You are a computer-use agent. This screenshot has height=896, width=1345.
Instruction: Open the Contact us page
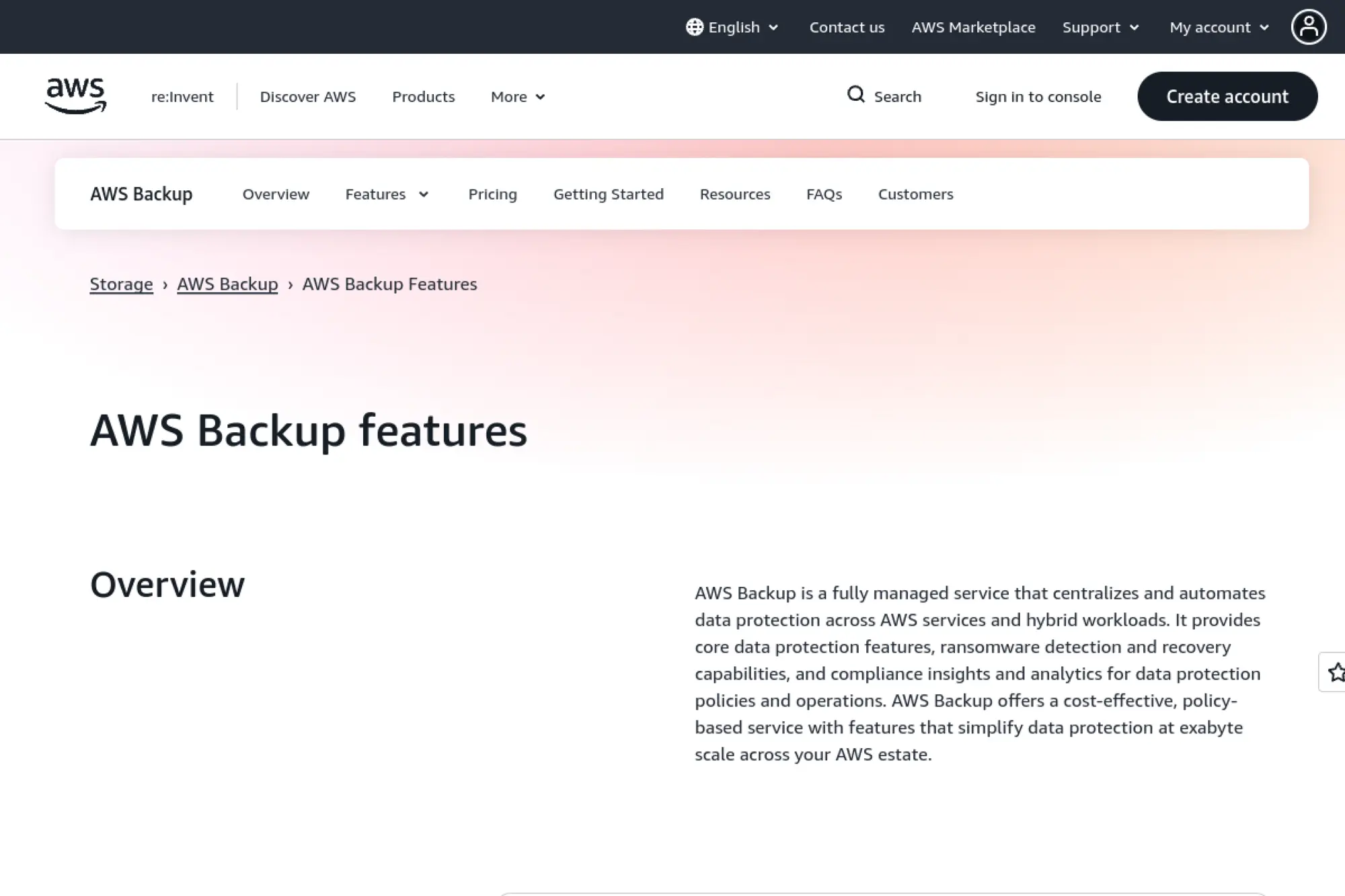847,27
